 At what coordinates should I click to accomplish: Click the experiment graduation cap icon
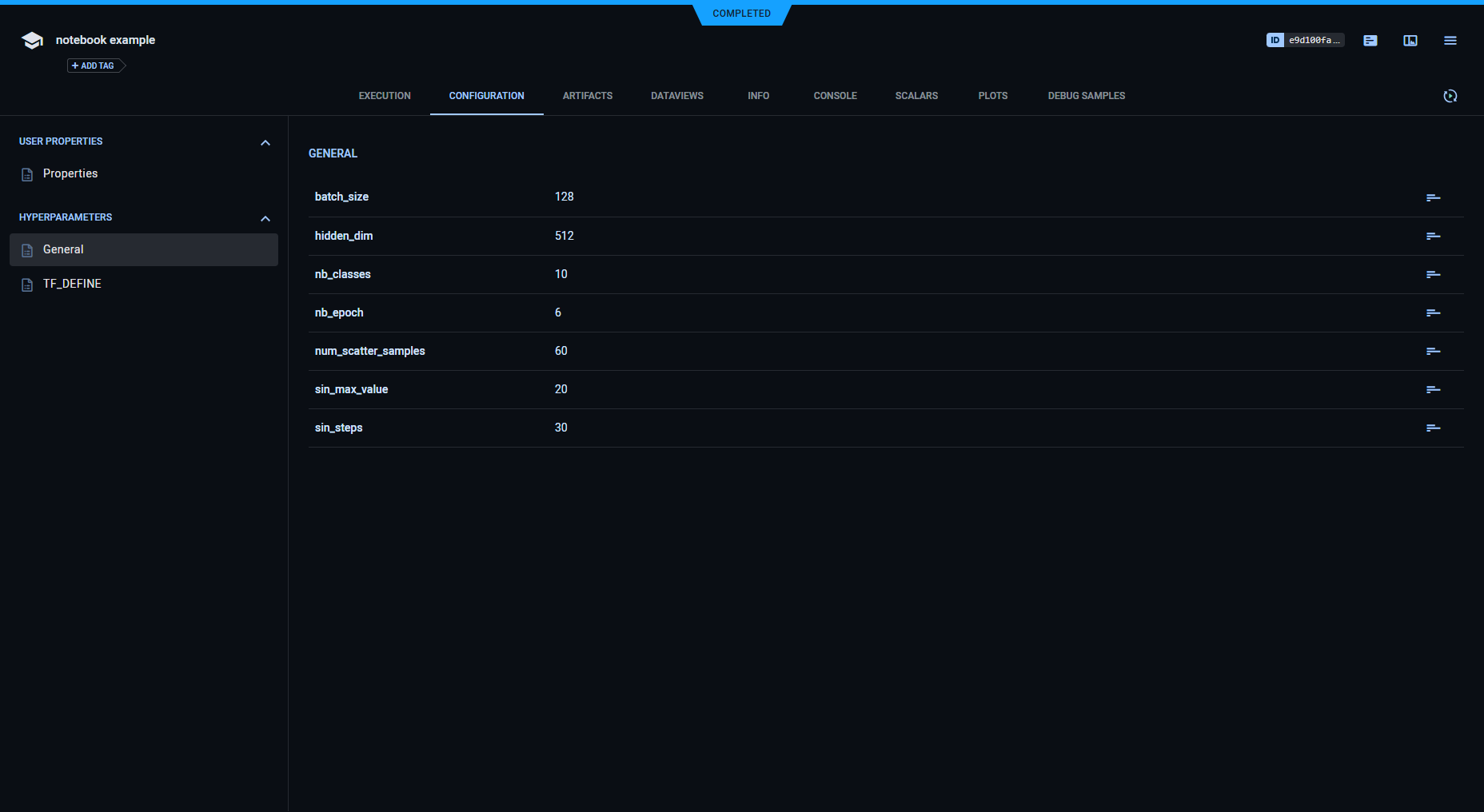click(x=32, y=41)
